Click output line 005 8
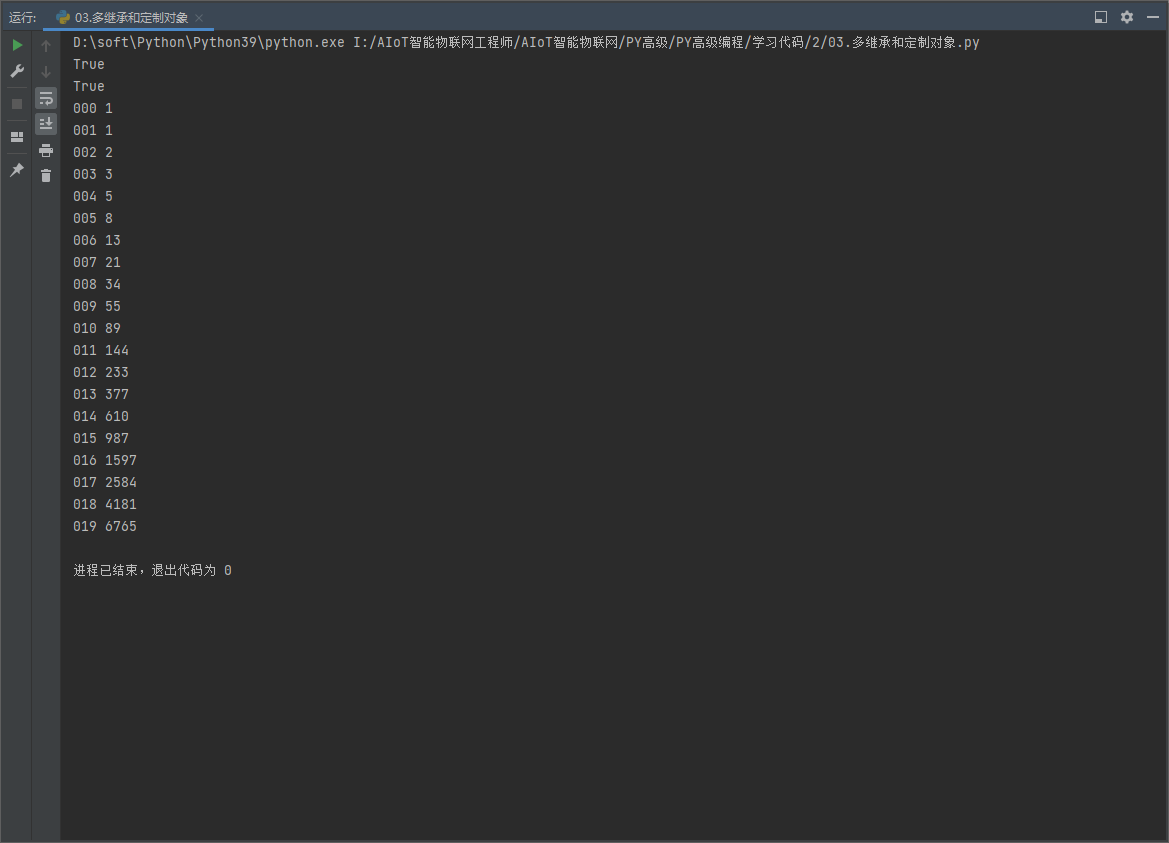1169x843 pixels. point(93,218)
